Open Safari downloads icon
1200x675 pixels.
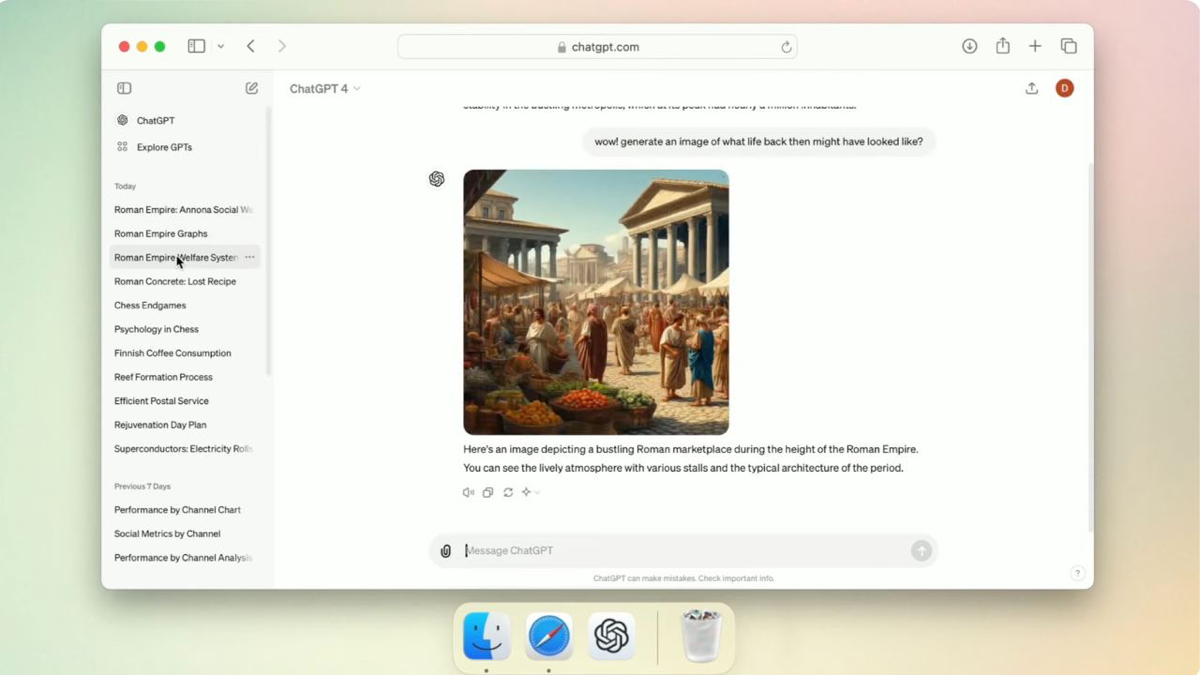click(969, 46)
